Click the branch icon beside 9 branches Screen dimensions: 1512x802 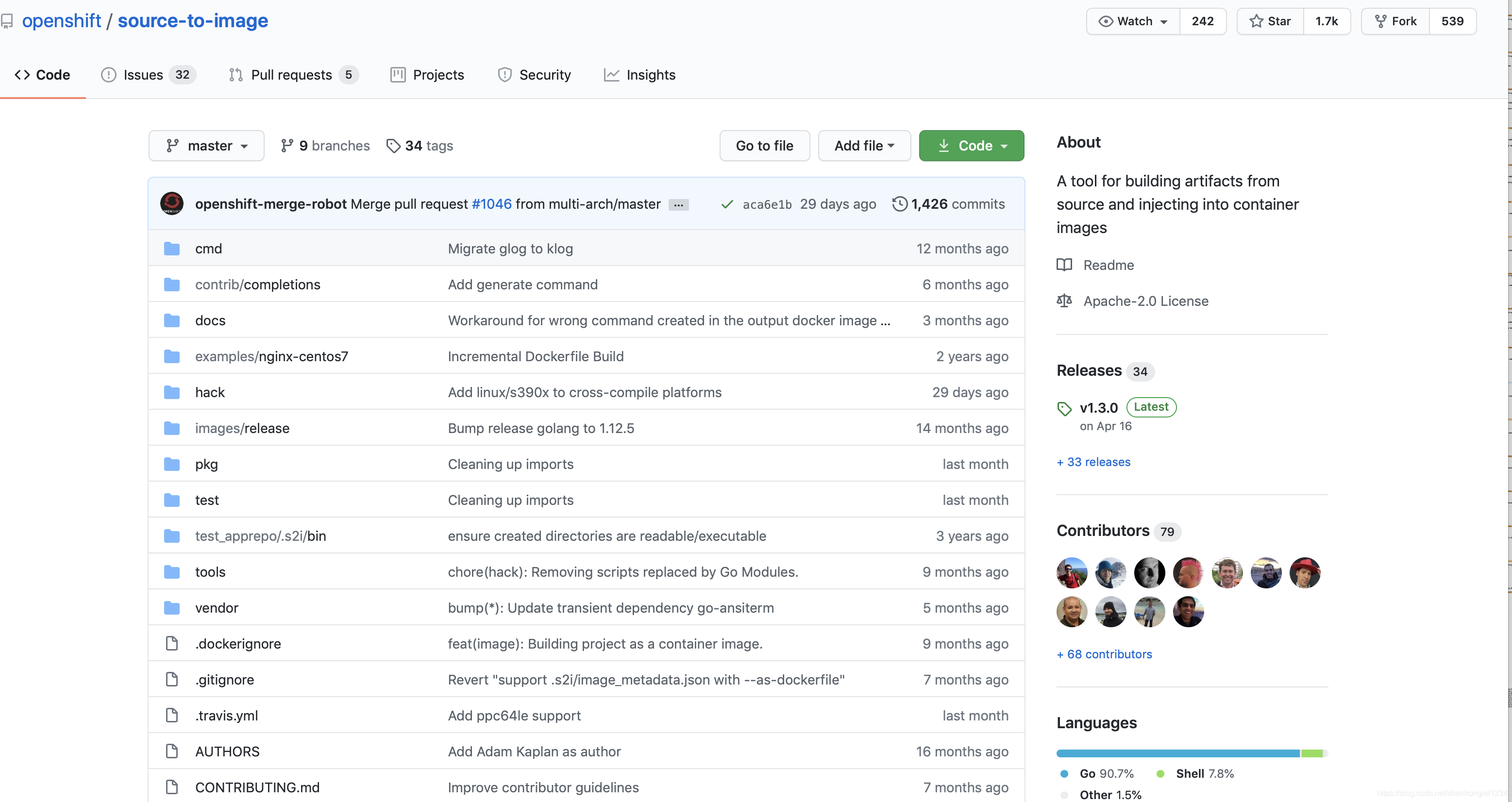[x=286, y=146]
